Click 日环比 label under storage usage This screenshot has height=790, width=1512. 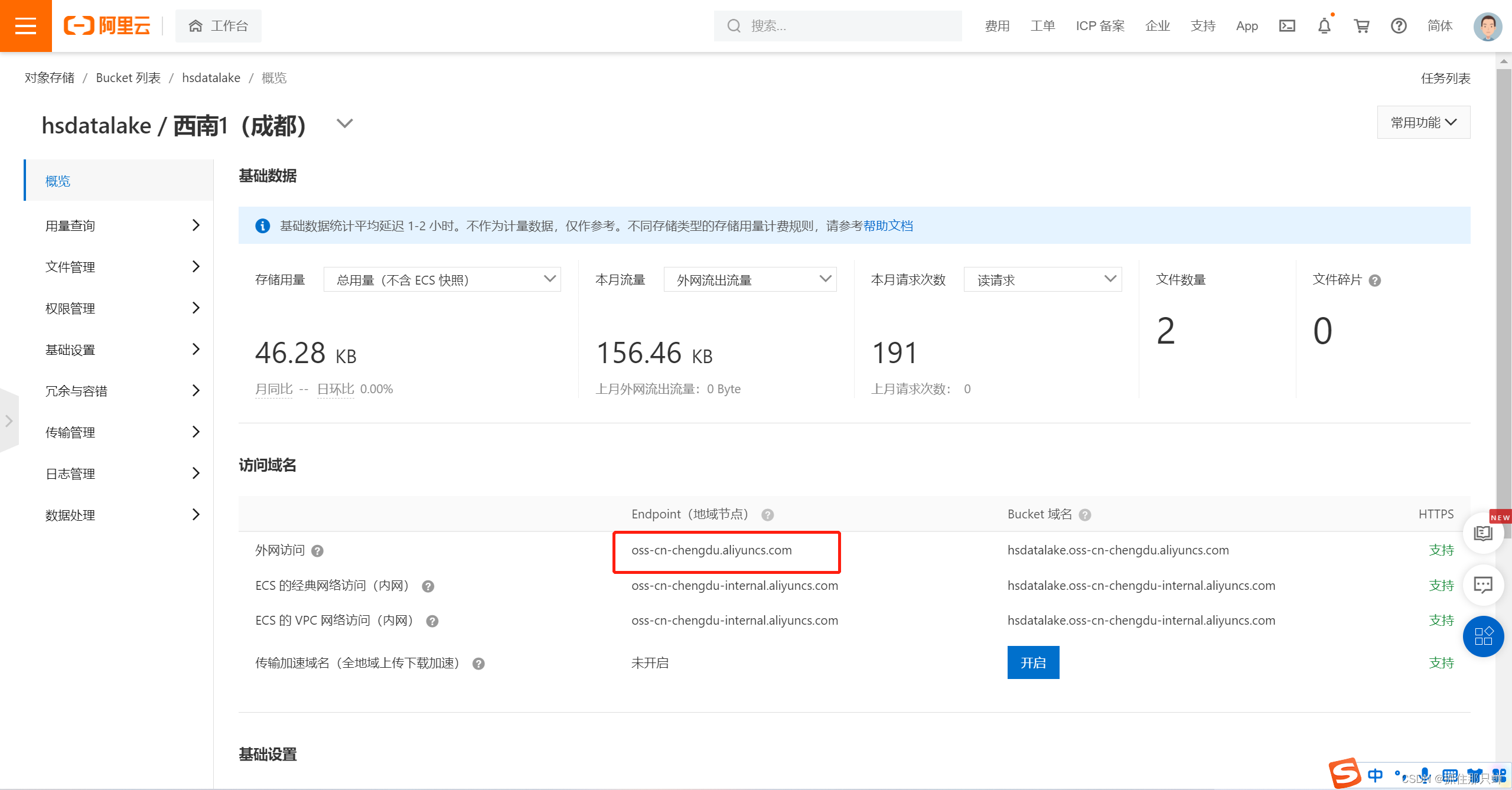tap(335, 389)
